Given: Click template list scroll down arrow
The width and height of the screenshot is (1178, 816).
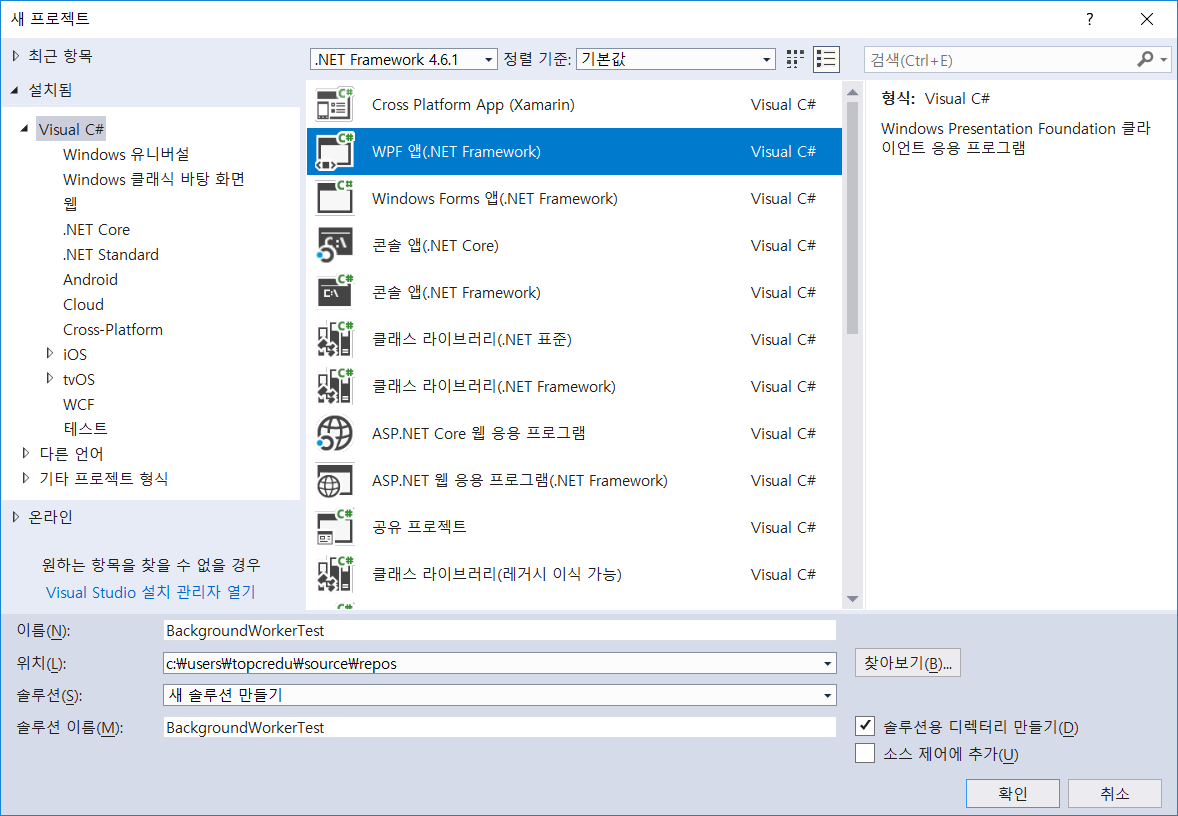Looking at the screenshot, I should [x=852, y=599].
